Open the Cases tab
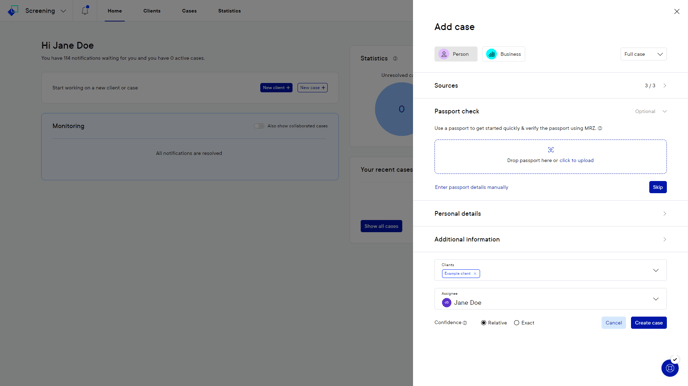This screenshot has width=688, height=386. point(189,11)
